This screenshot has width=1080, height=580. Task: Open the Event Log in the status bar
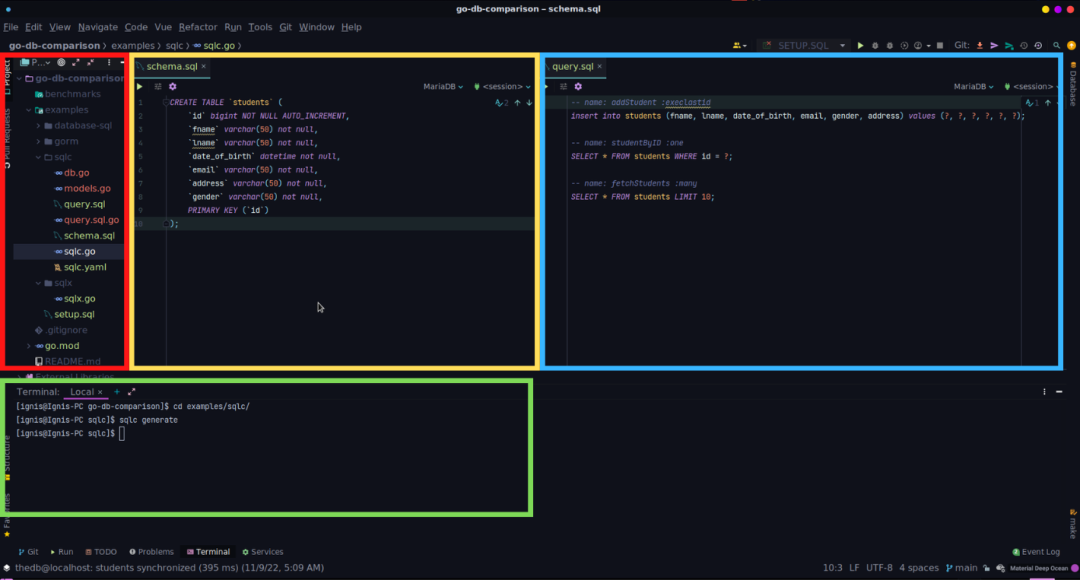click(x=1036, y=552)
